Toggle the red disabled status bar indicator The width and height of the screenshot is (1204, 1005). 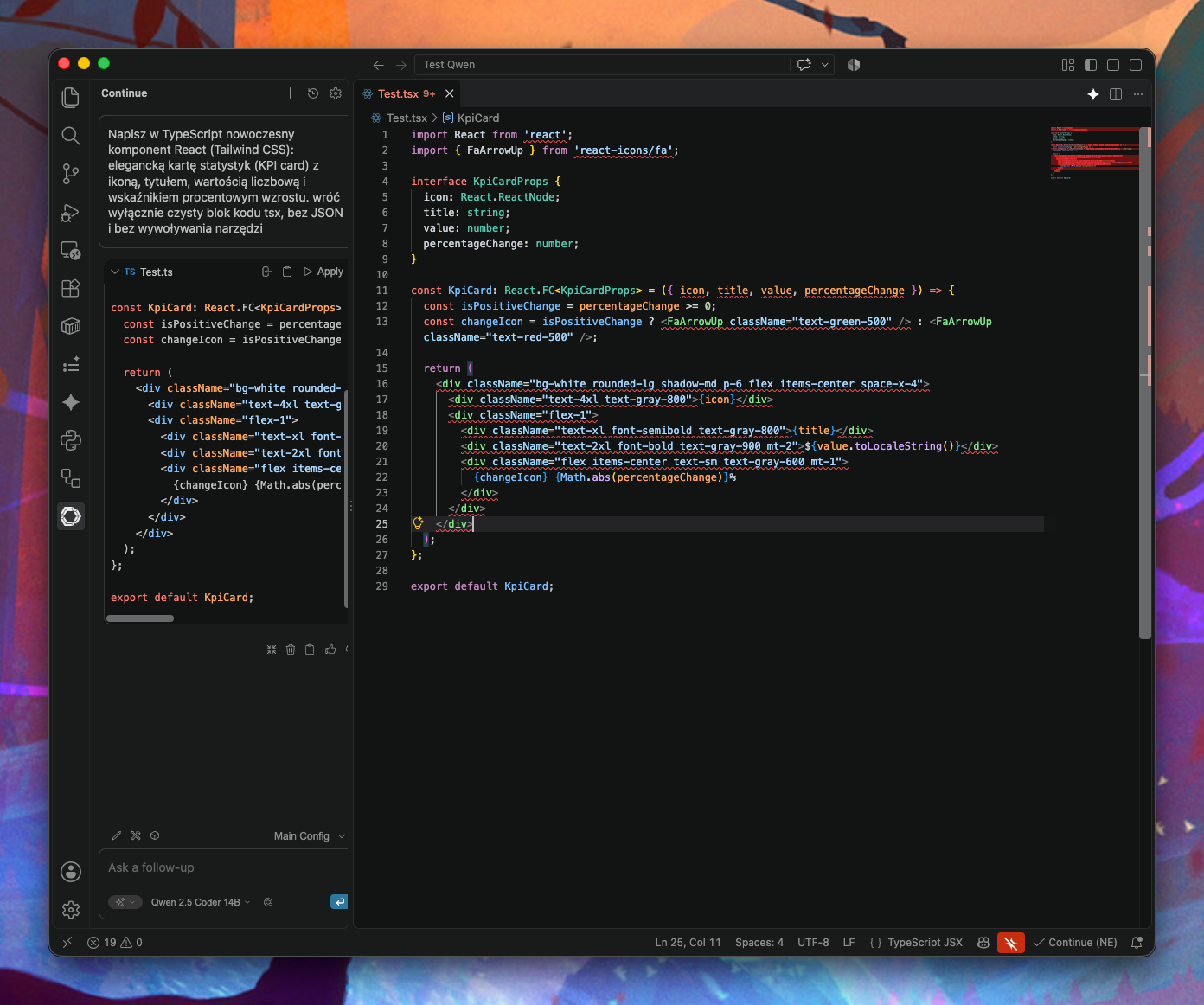click(x=1010, y=943)
